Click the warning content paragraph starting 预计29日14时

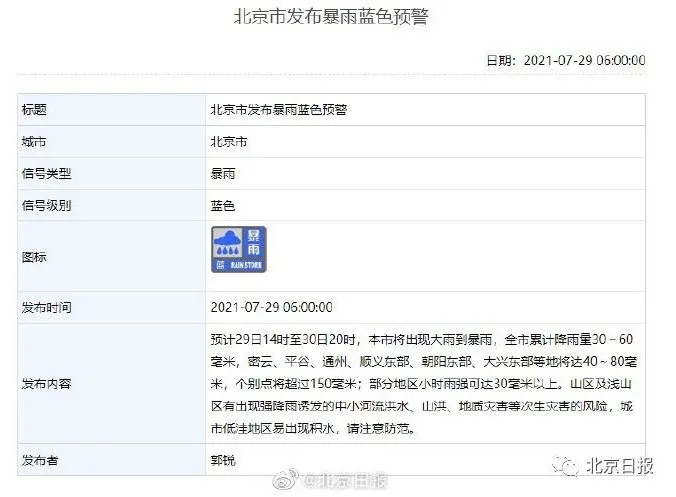[x=424, y=384]
